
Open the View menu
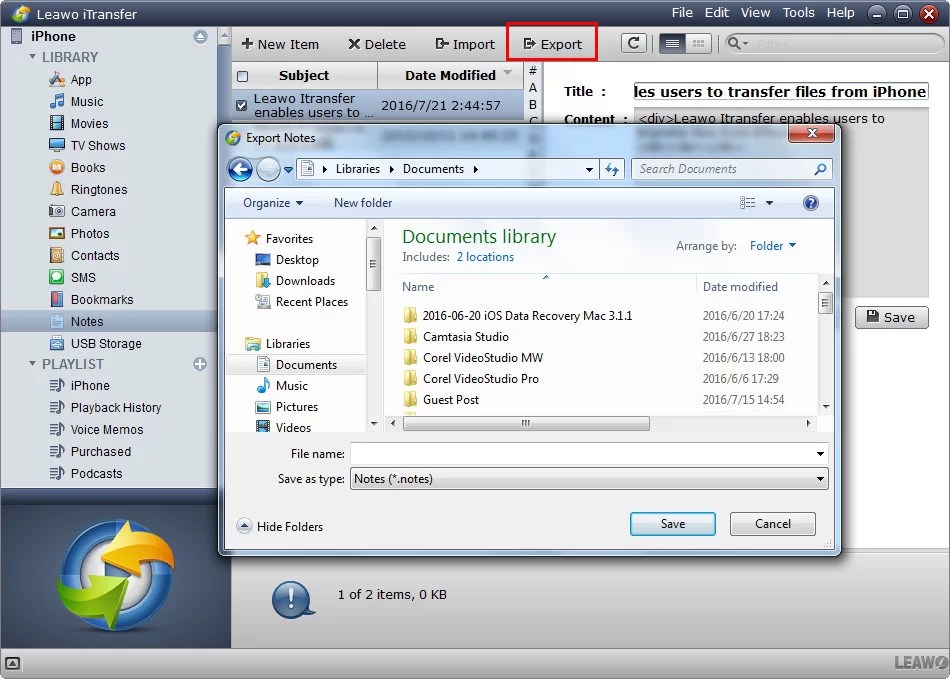755,13
